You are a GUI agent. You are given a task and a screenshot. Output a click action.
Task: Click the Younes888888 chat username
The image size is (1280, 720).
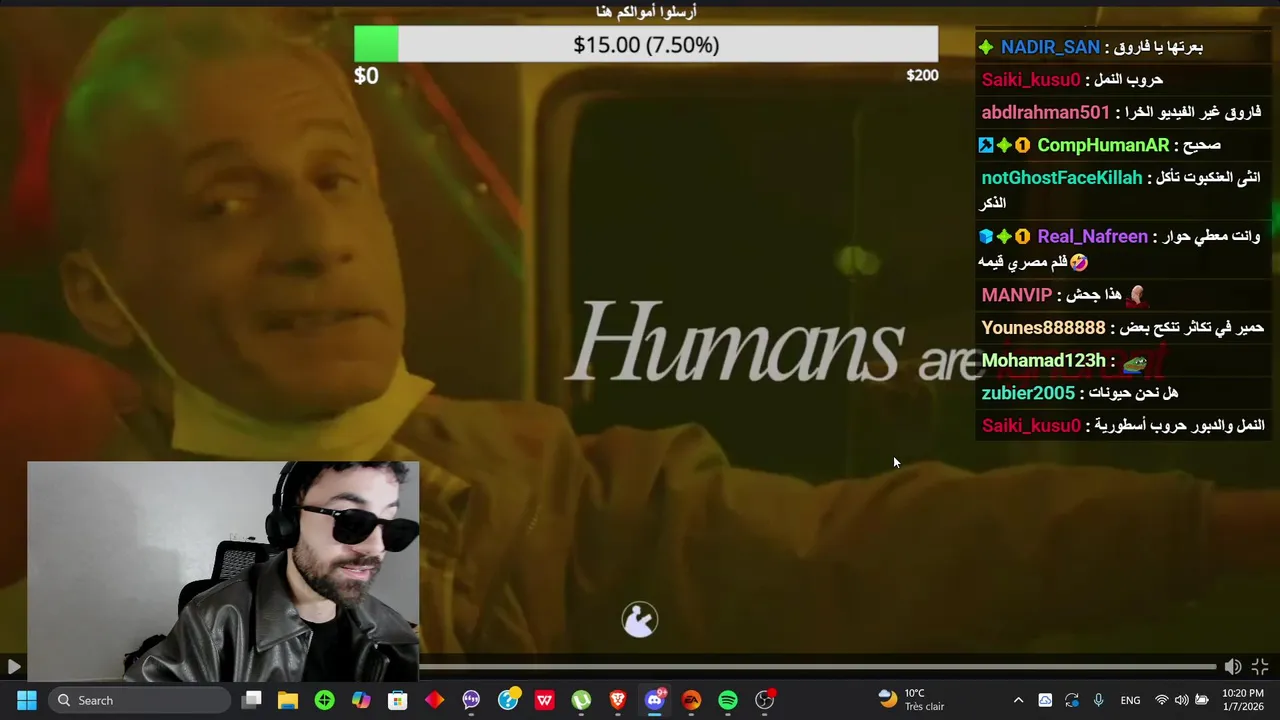point(1043,328)
